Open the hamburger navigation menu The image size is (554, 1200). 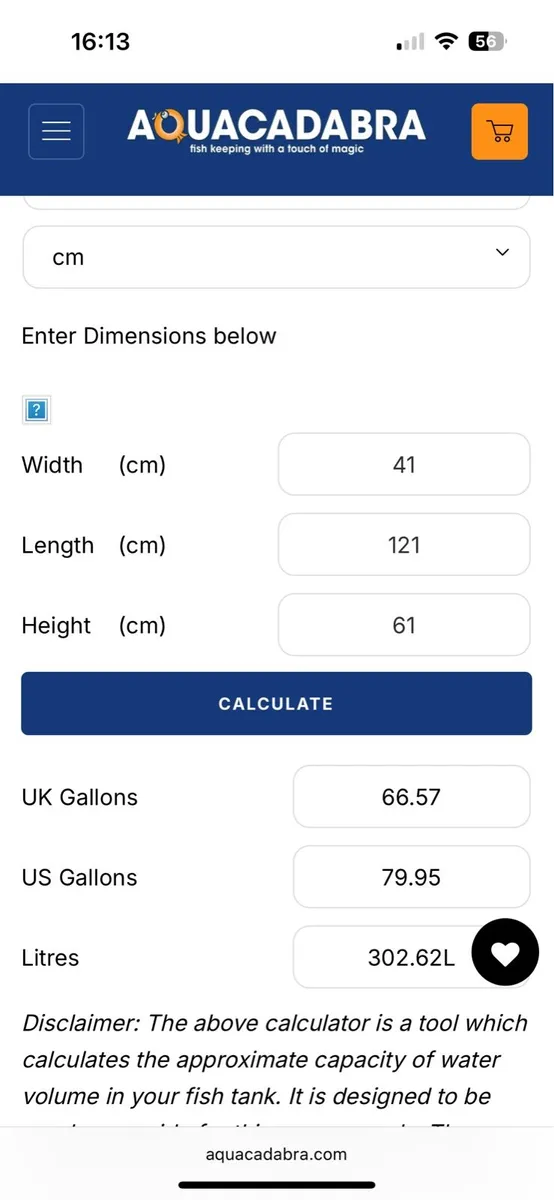coord(56,131)
